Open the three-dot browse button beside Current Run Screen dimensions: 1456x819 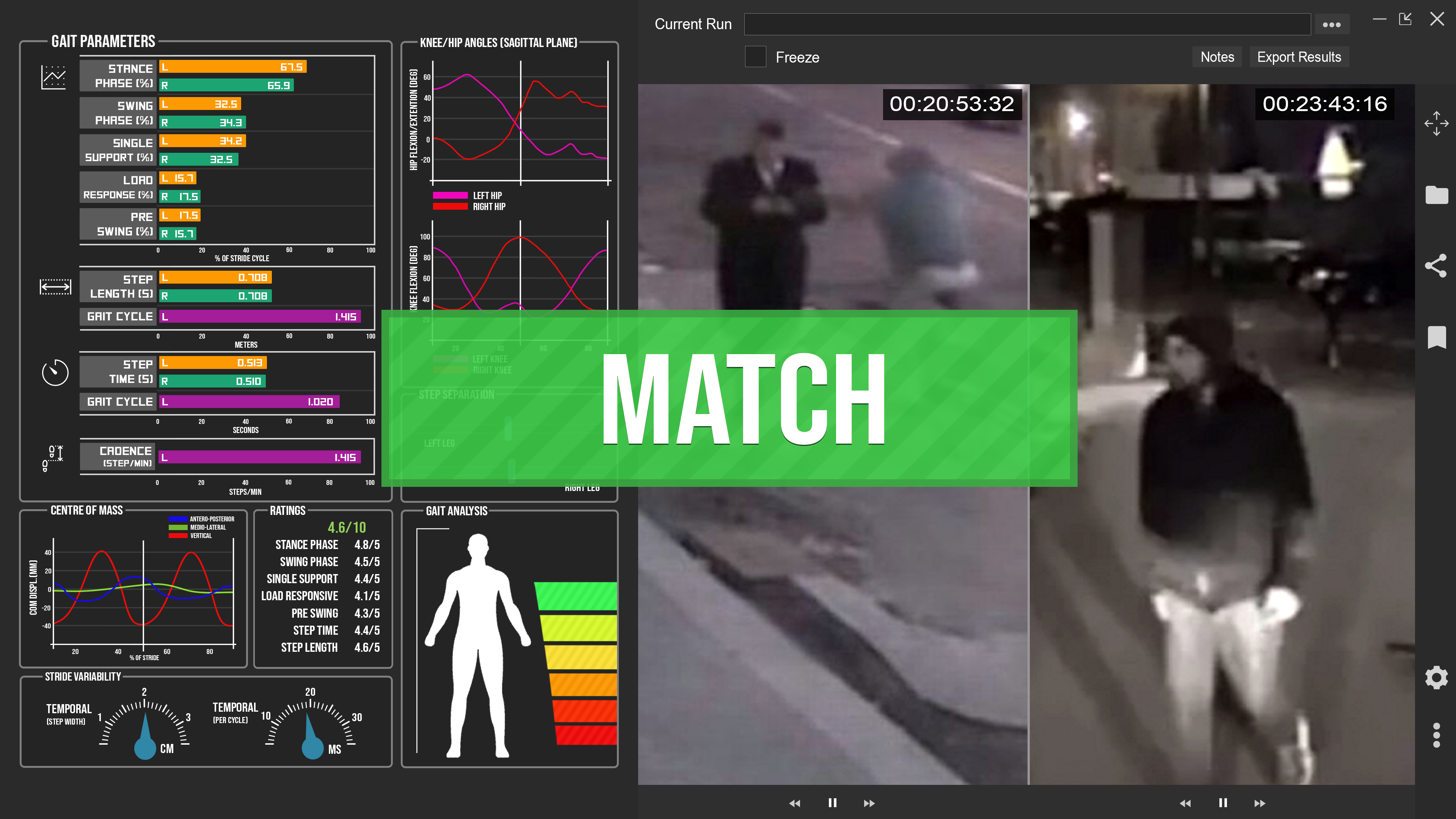coord(1331,24)
